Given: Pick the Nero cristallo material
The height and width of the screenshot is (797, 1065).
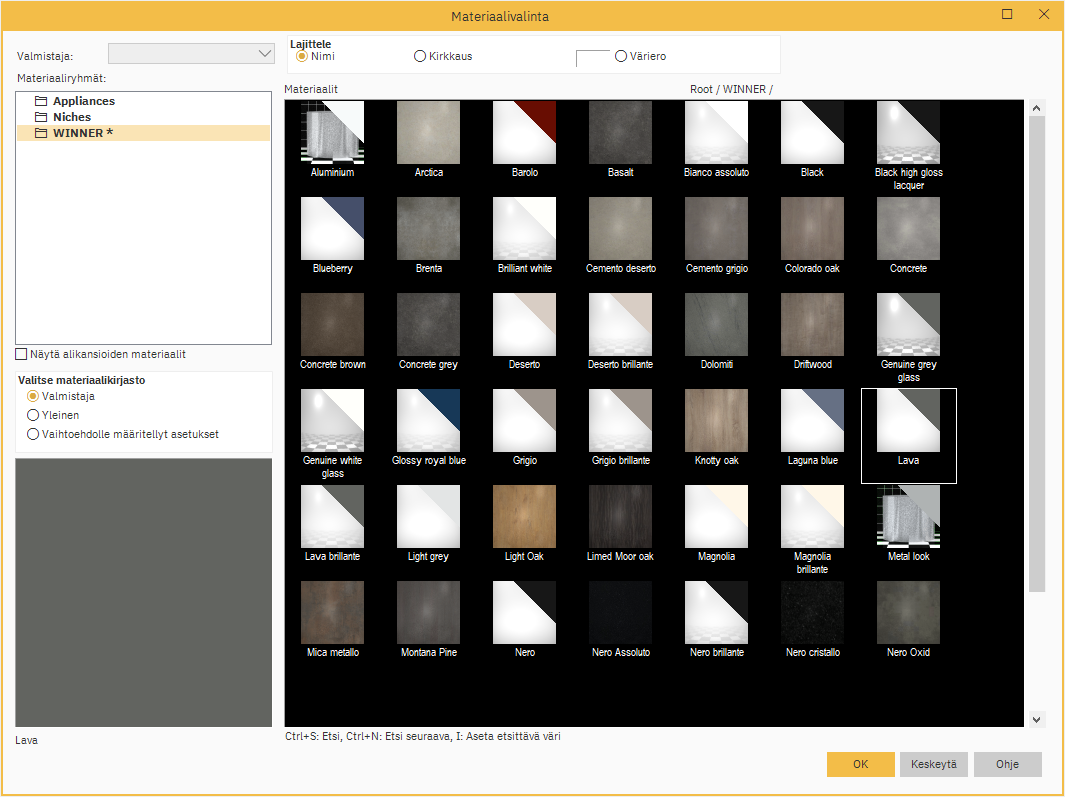Looking at the screenshot, I should pyautogui.click(x=812, y=613).
